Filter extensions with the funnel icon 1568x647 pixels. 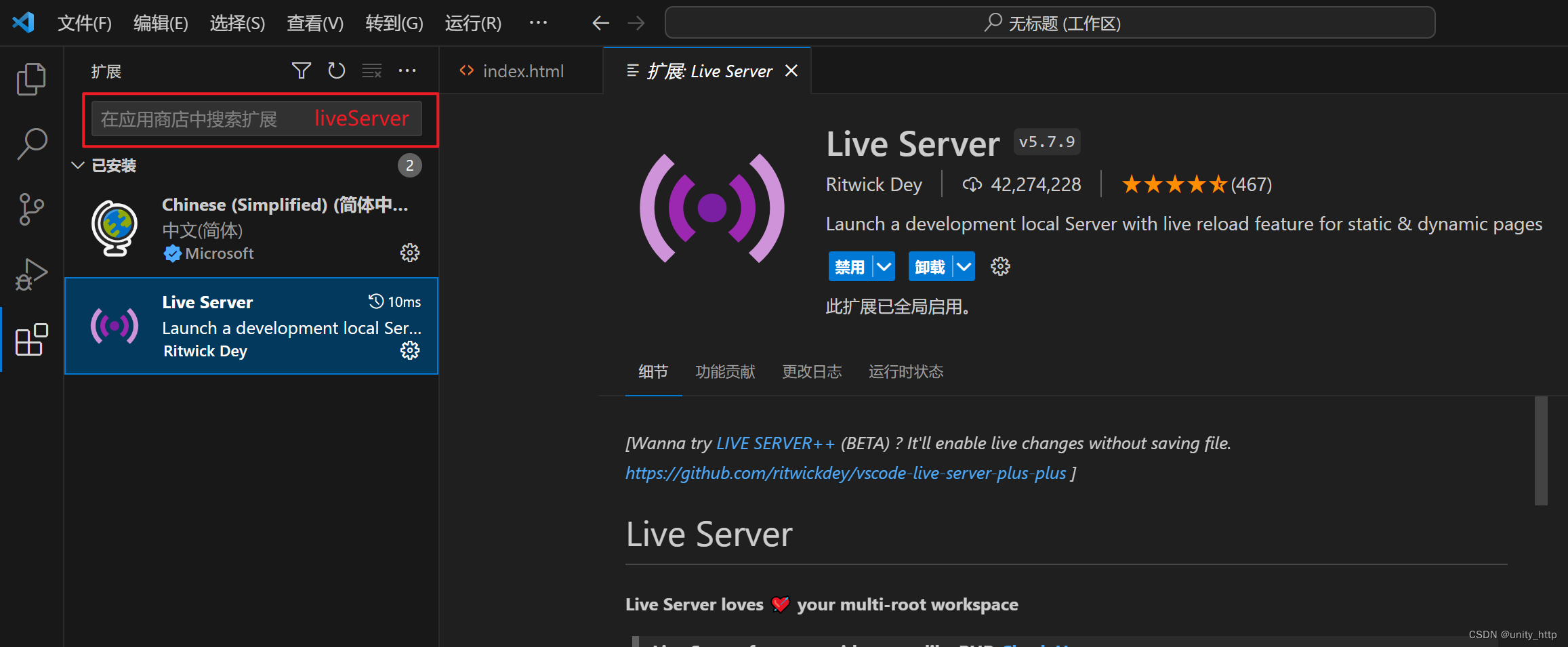point(301,70)
